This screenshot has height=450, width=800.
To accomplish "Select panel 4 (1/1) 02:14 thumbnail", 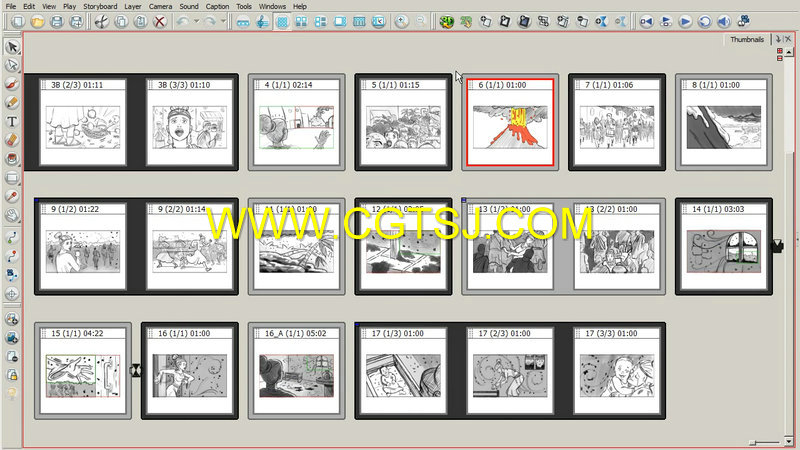I will (x=296, y=122).
